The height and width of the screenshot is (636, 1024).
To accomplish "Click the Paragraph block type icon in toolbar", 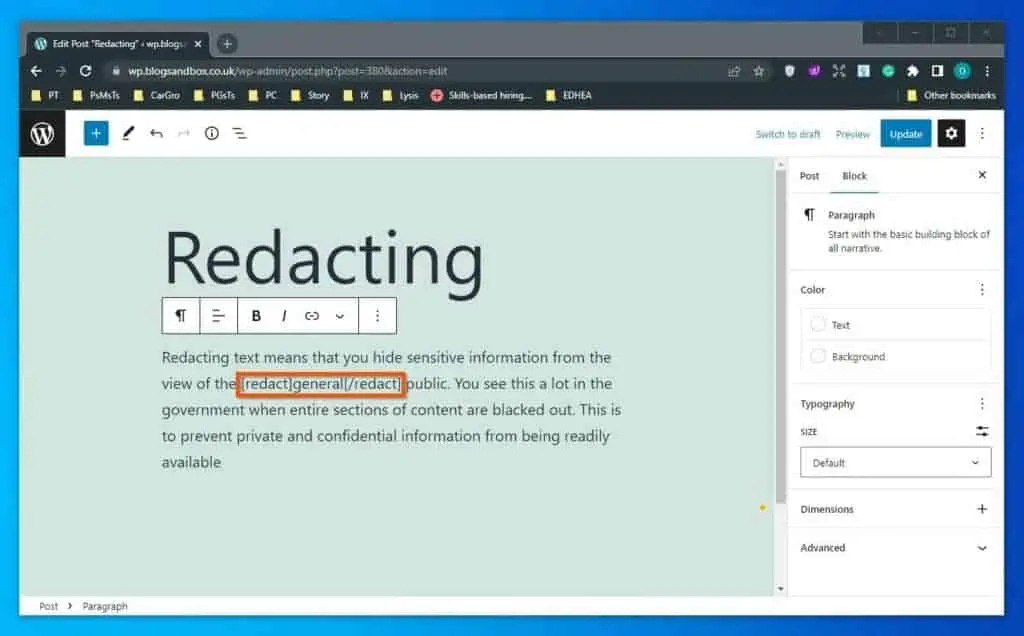I will (181, 316).
